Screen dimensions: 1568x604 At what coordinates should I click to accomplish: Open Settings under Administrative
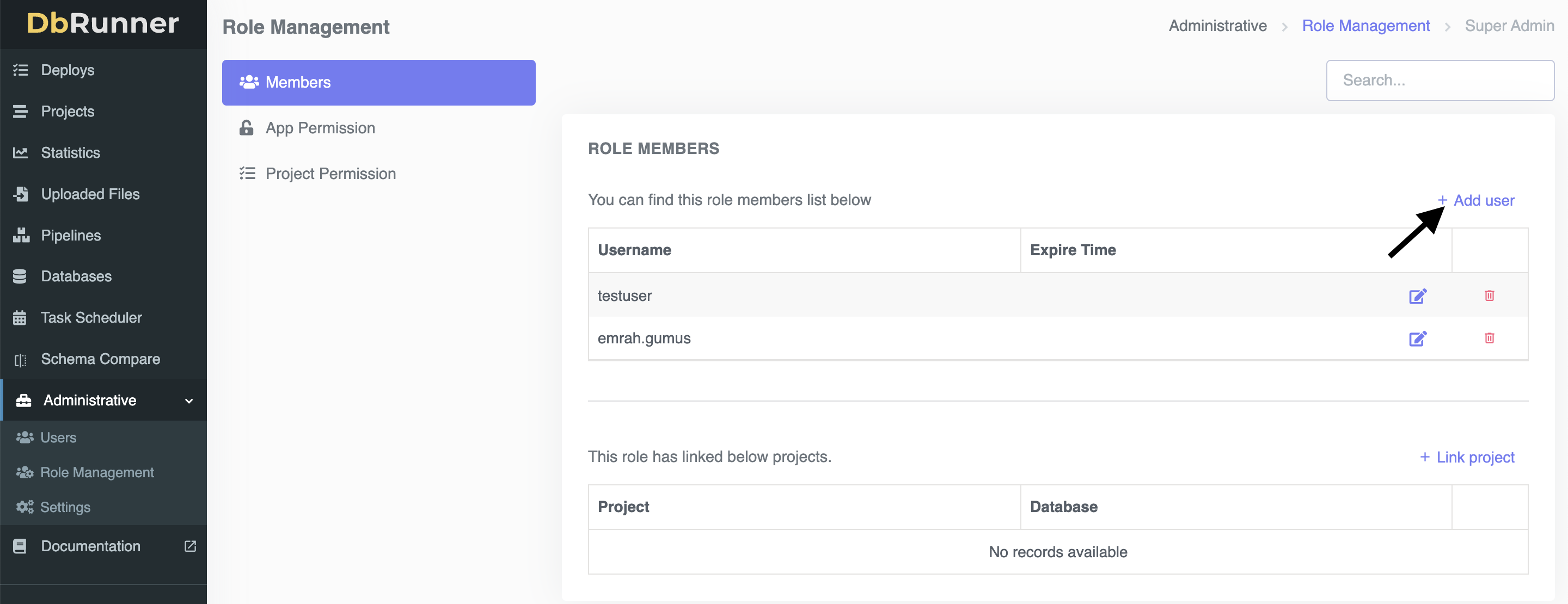65,507
